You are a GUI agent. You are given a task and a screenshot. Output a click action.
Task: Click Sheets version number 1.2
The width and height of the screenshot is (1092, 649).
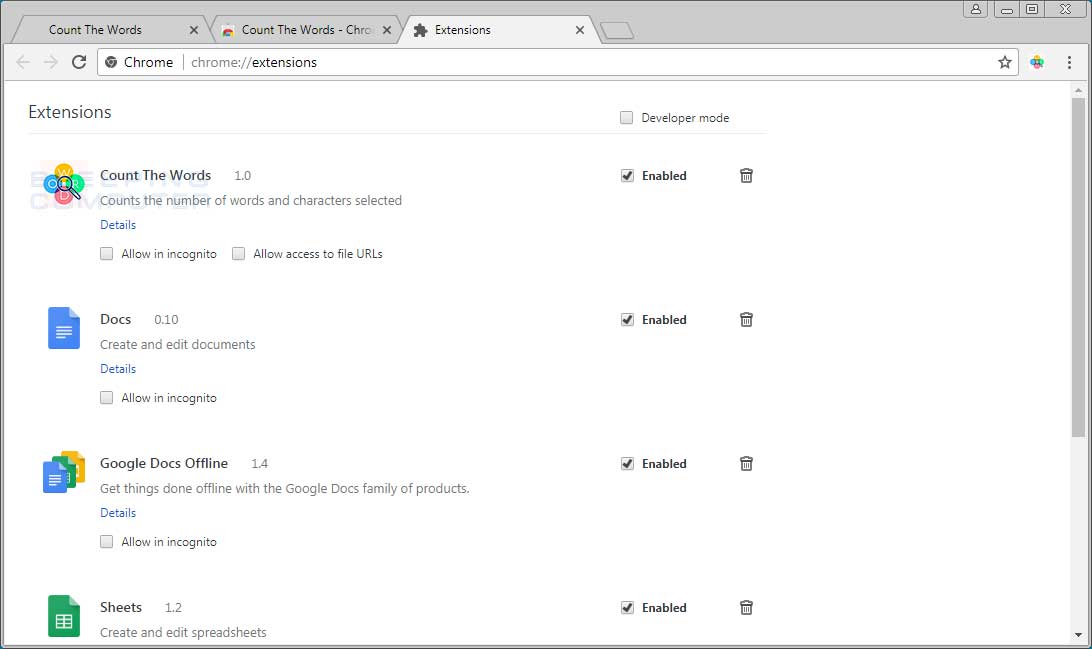(x=173, y=608)
